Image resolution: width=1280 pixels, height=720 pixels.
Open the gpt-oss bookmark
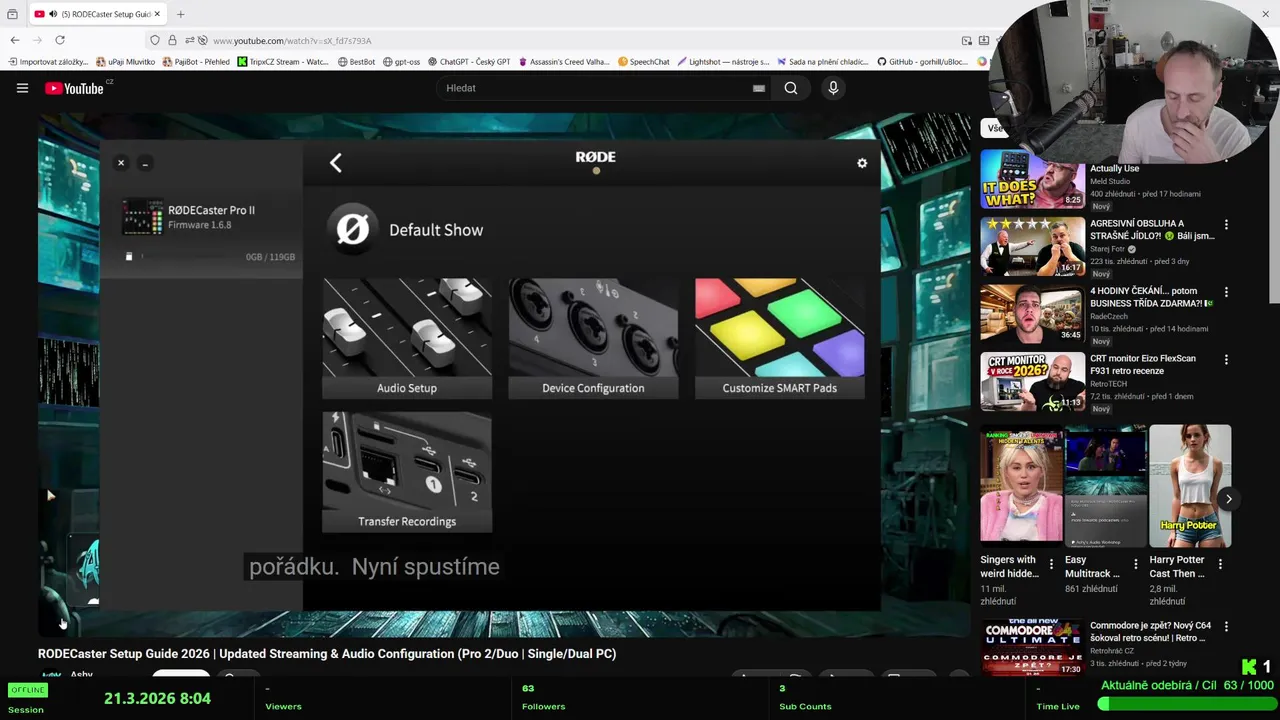tap(401, 62)
